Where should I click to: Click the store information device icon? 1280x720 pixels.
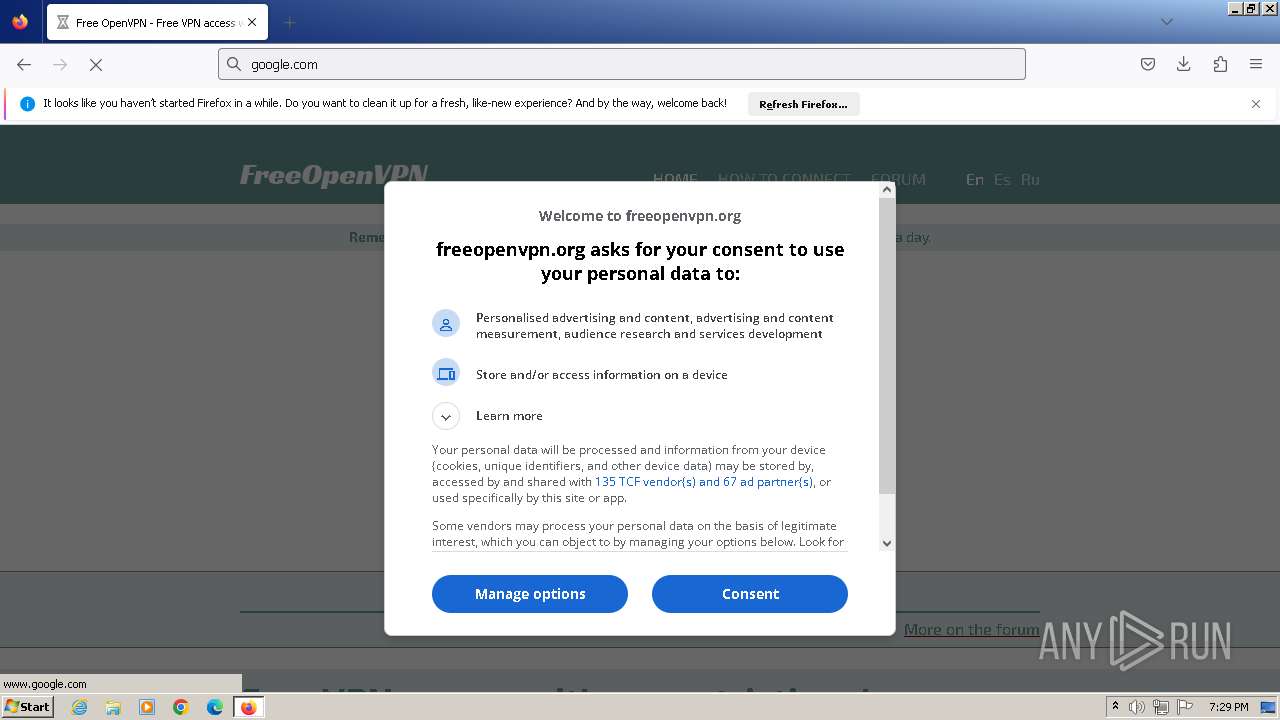click(446, 373)
